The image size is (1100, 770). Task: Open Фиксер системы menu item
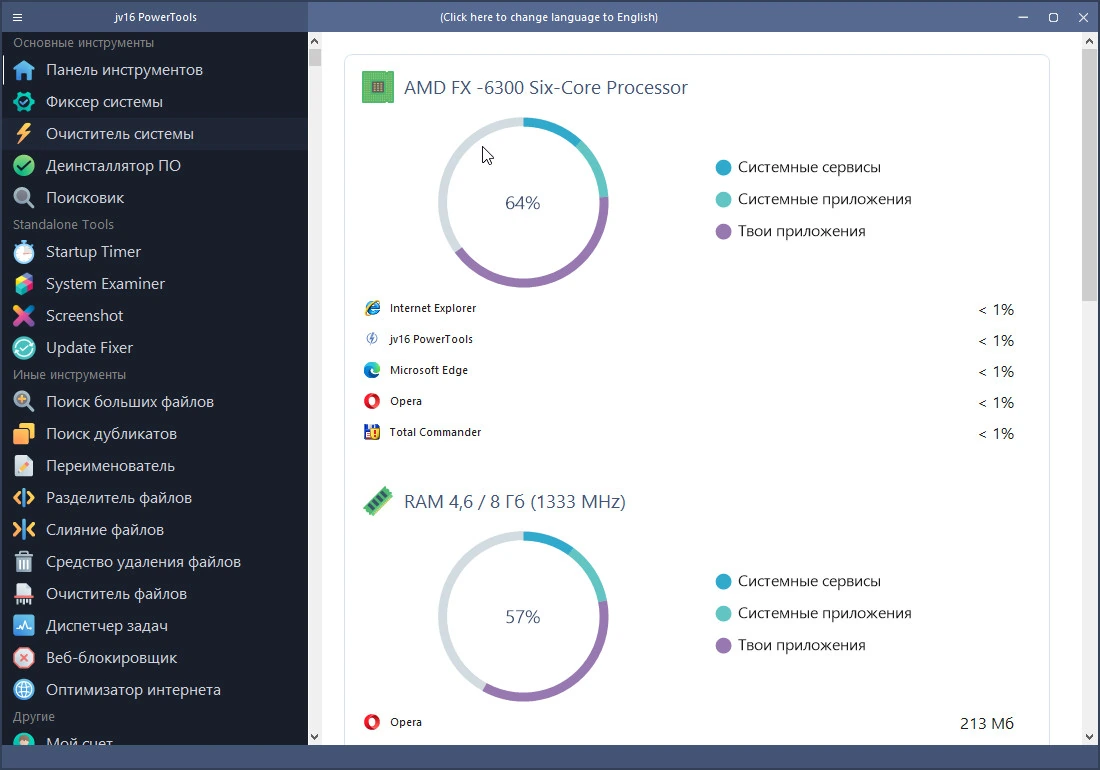pos(154,102)
